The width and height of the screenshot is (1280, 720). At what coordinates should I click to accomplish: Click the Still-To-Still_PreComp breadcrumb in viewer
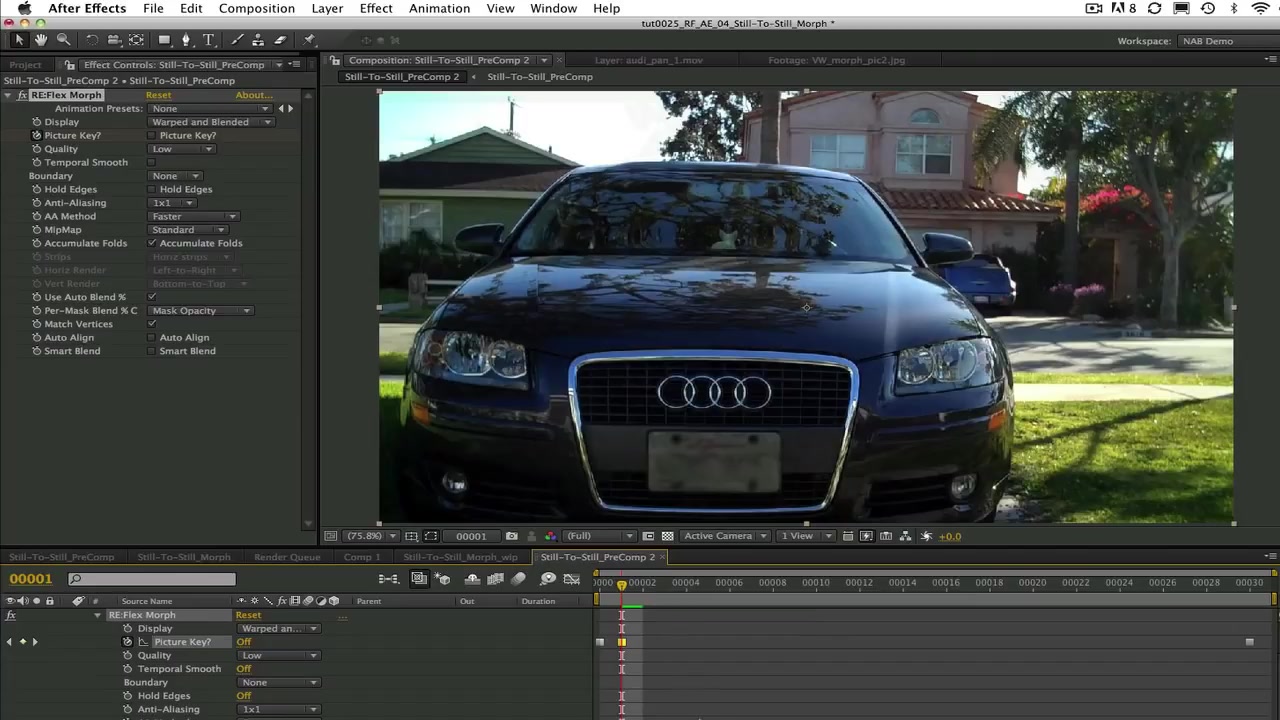(x=540, y=77)
